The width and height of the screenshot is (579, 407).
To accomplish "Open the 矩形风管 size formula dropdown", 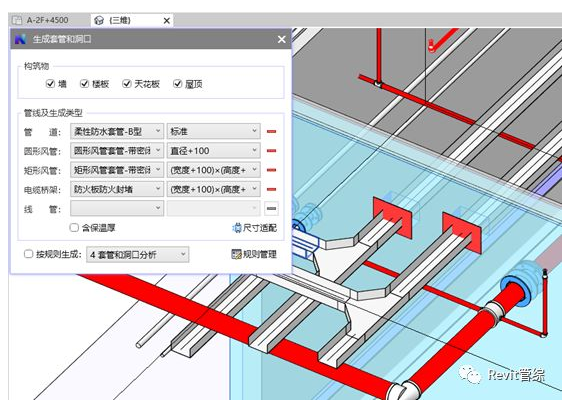I will pos(213,170).
